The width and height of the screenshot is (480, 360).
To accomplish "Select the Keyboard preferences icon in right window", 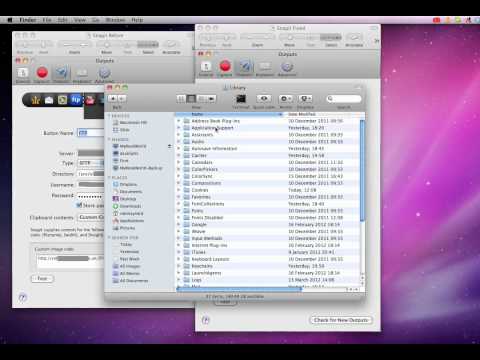I will pyautogui.click(x=265, y=66).
